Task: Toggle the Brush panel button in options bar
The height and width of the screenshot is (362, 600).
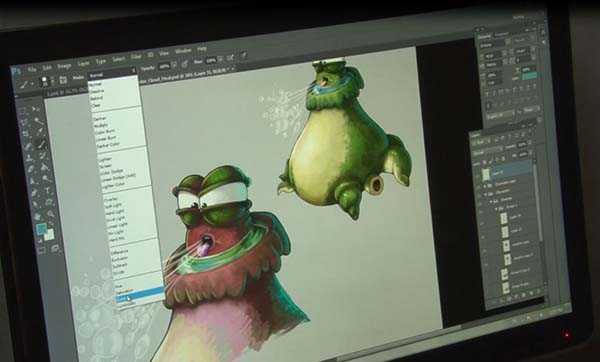Action: (x=64, y=80)
